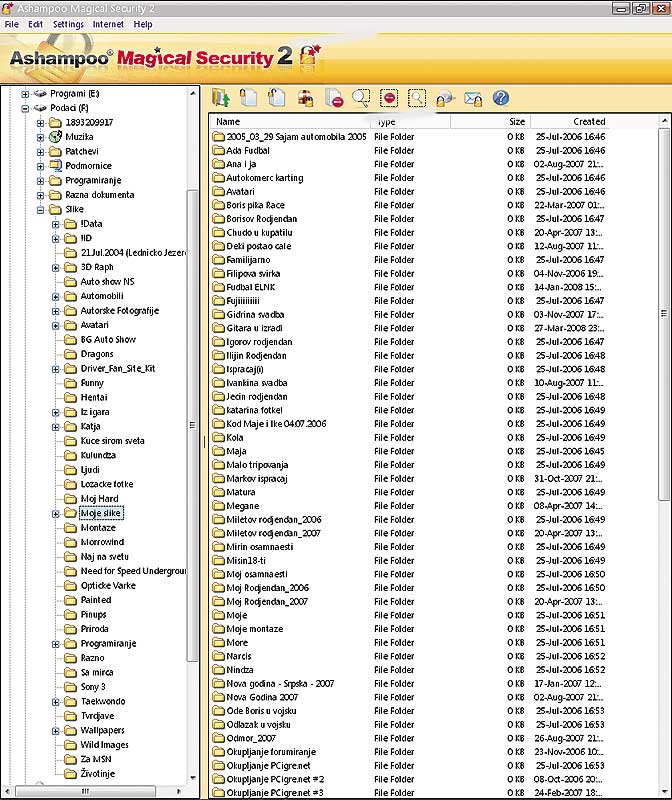Screen dimensions: 672x800
Task: Click the wipe file icon with red minus
Action: [x=334, y=97]
